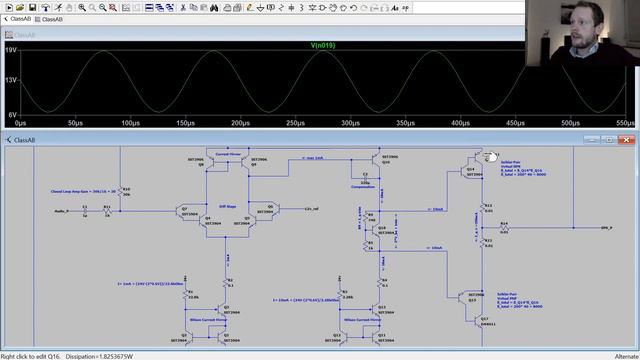Place an inductor from the toolbar
This screenshot has width=640, height=360.
click(302, 7)
